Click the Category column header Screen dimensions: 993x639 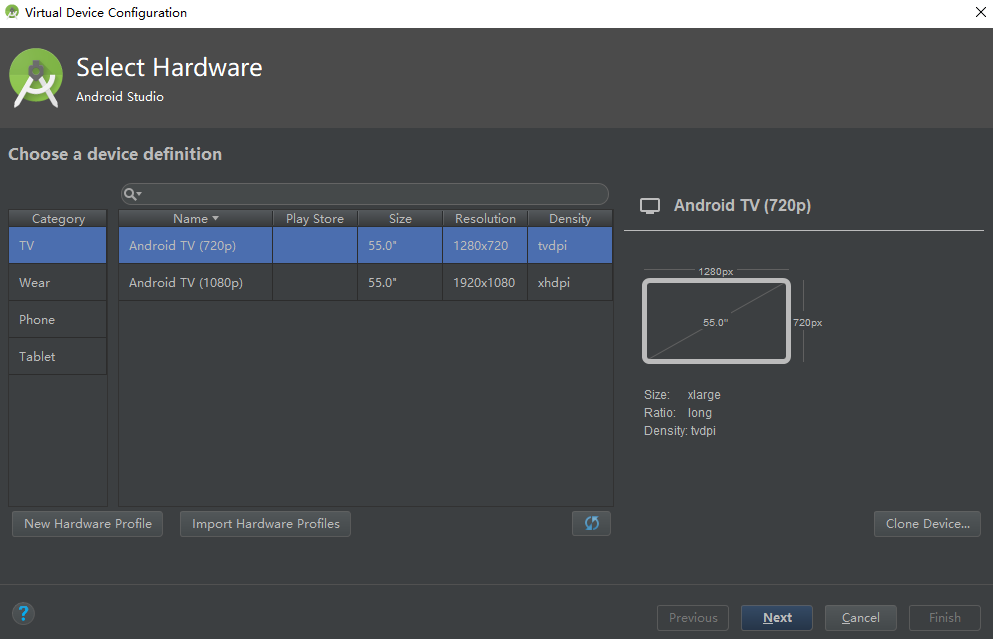[58, 218]
